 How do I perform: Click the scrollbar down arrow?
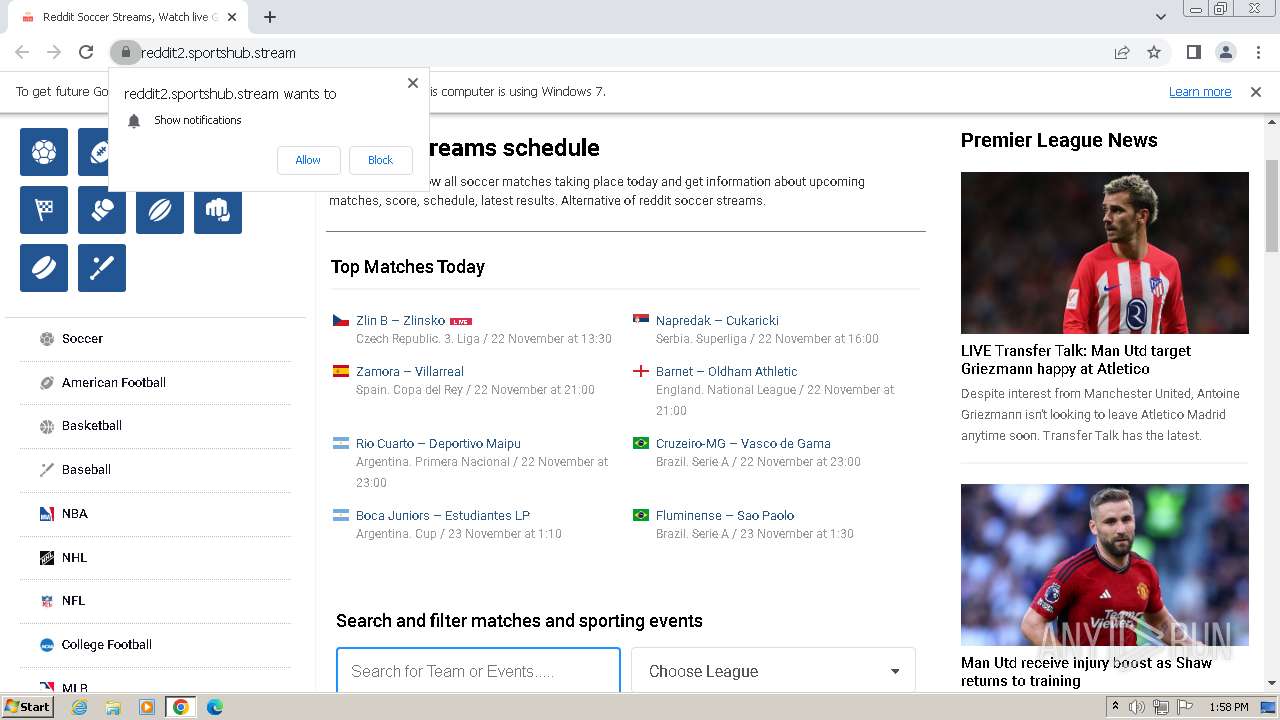(x=1272, y=683)
